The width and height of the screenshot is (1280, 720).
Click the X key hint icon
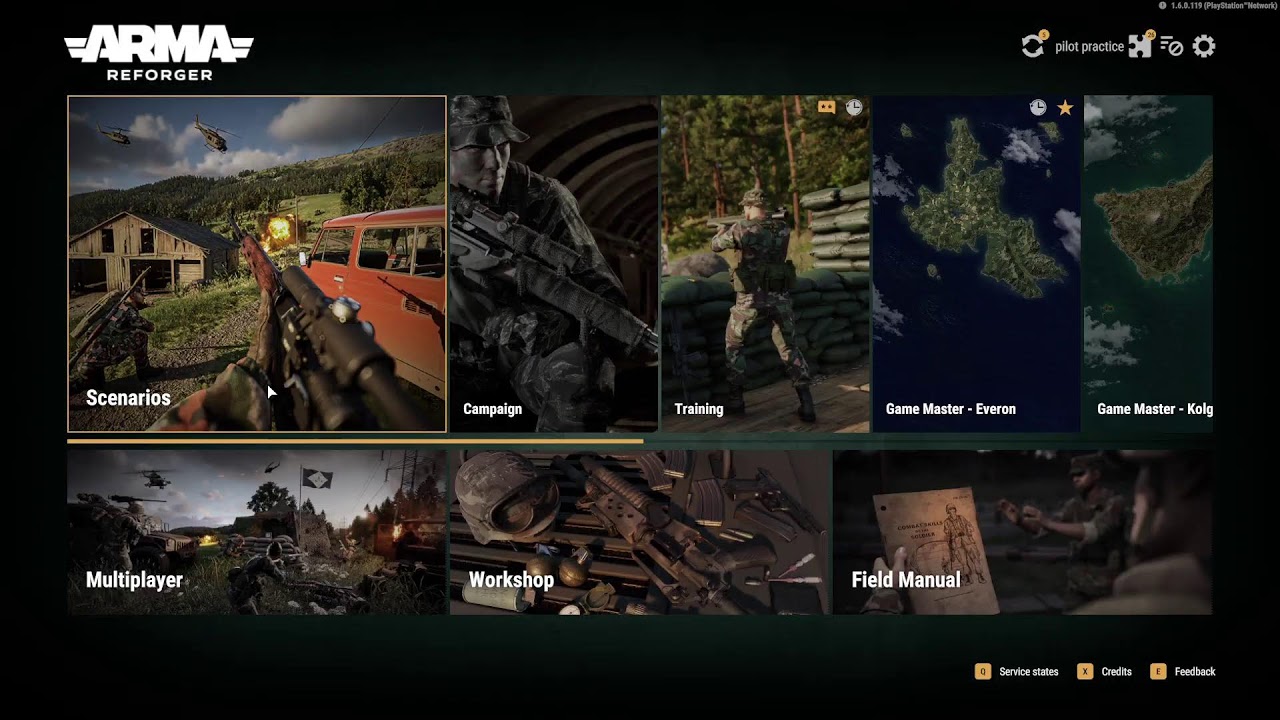click(x=1084, y=672)
